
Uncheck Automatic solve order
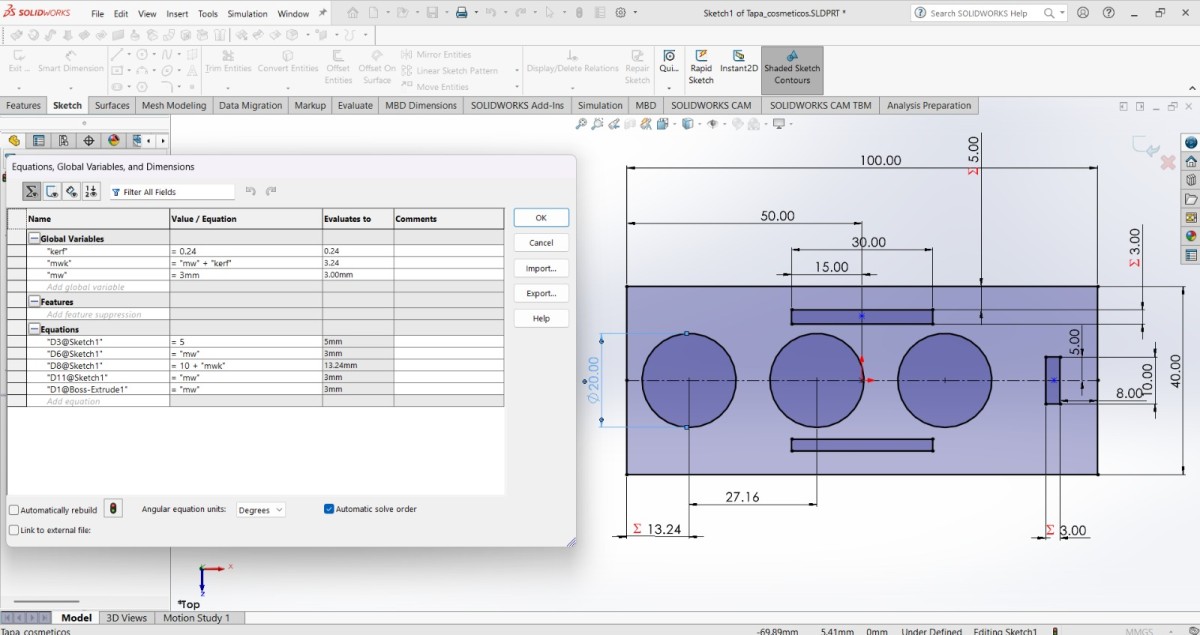point(330,509)
